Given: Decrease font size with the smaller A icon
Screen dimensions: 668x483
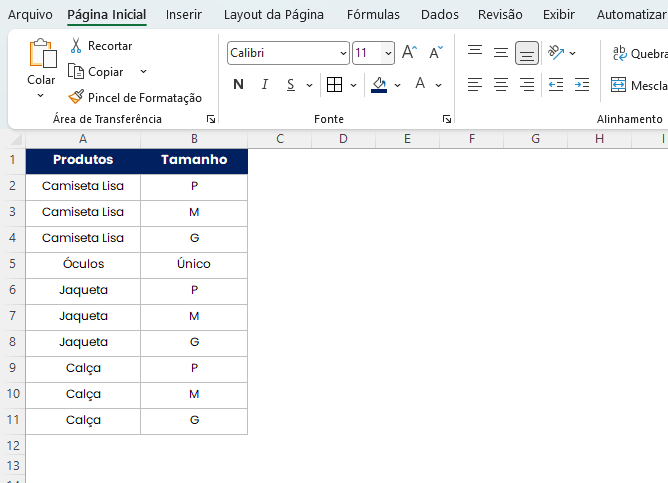Looking at the screenshot, I should [x=436, y=52].
